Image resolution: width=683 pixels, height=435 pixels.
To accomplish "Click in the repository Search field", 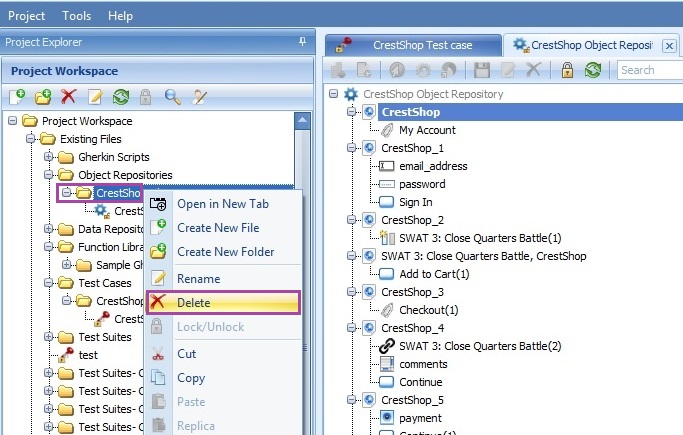I will 650,70.
